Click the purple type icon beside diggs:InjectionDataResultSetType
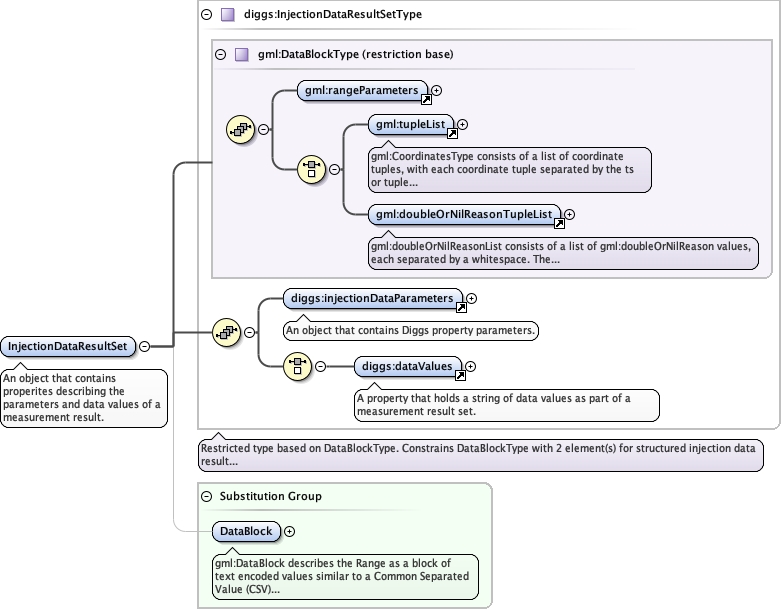 coord(227,15)
